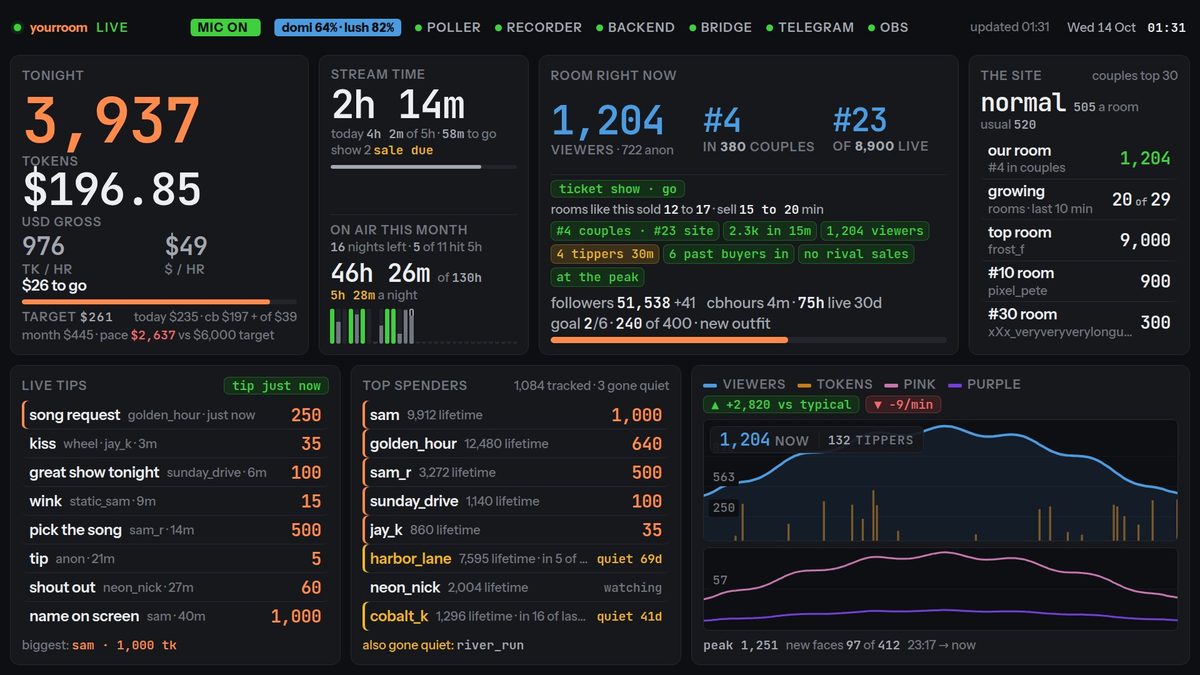The image size is (1200, 675).
Task: Click the 3,937 tokens total
Action: 112,122
